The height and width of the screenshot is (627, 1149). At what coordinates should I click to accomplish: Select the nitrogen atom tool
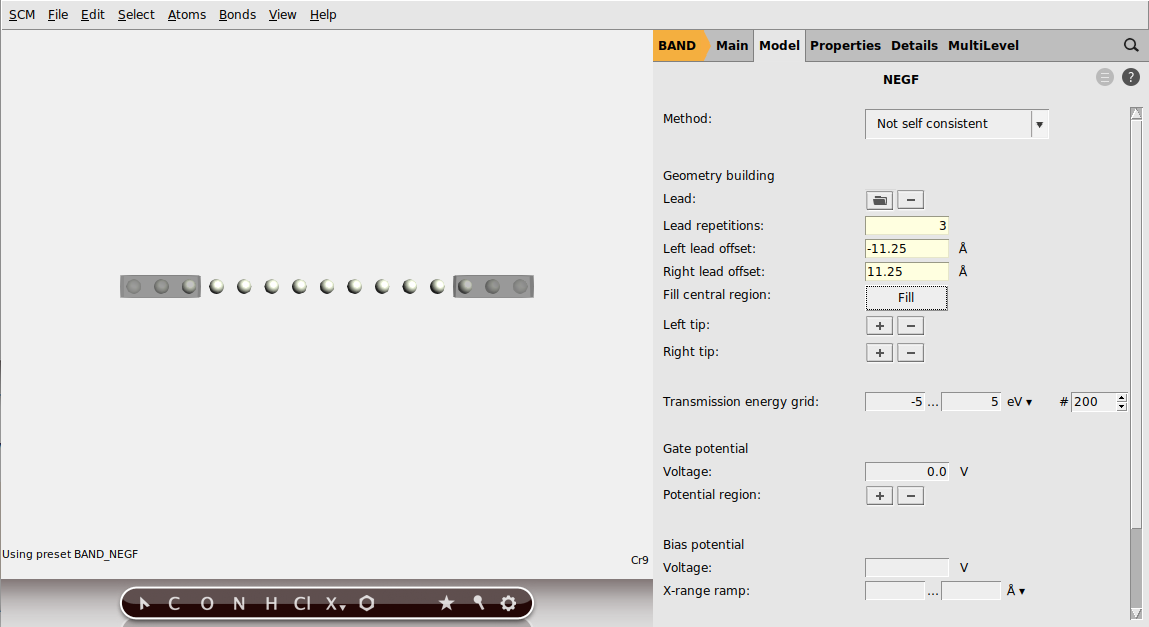[238, 603]
